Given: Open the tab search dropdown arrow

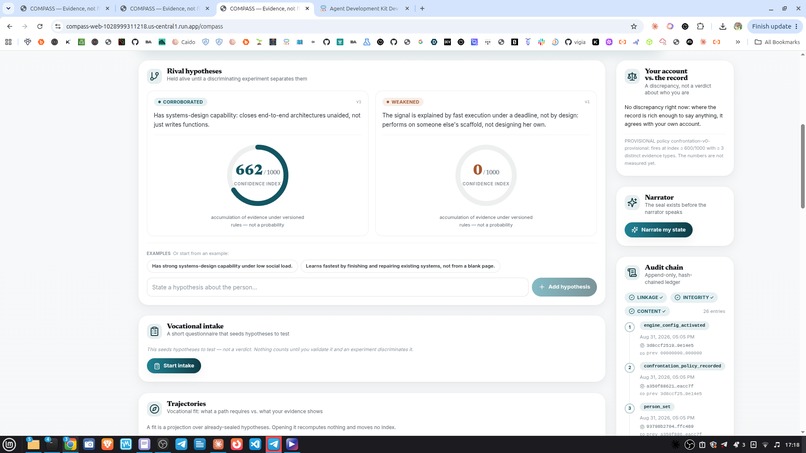Looking at the screenshot, I should (x=8, y=8).
